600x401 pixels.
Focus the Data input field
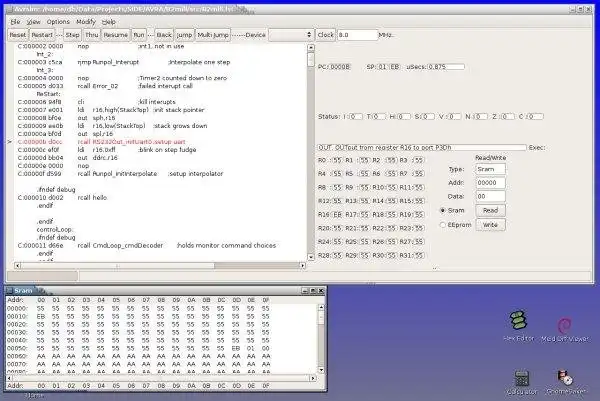pos(490,196)
